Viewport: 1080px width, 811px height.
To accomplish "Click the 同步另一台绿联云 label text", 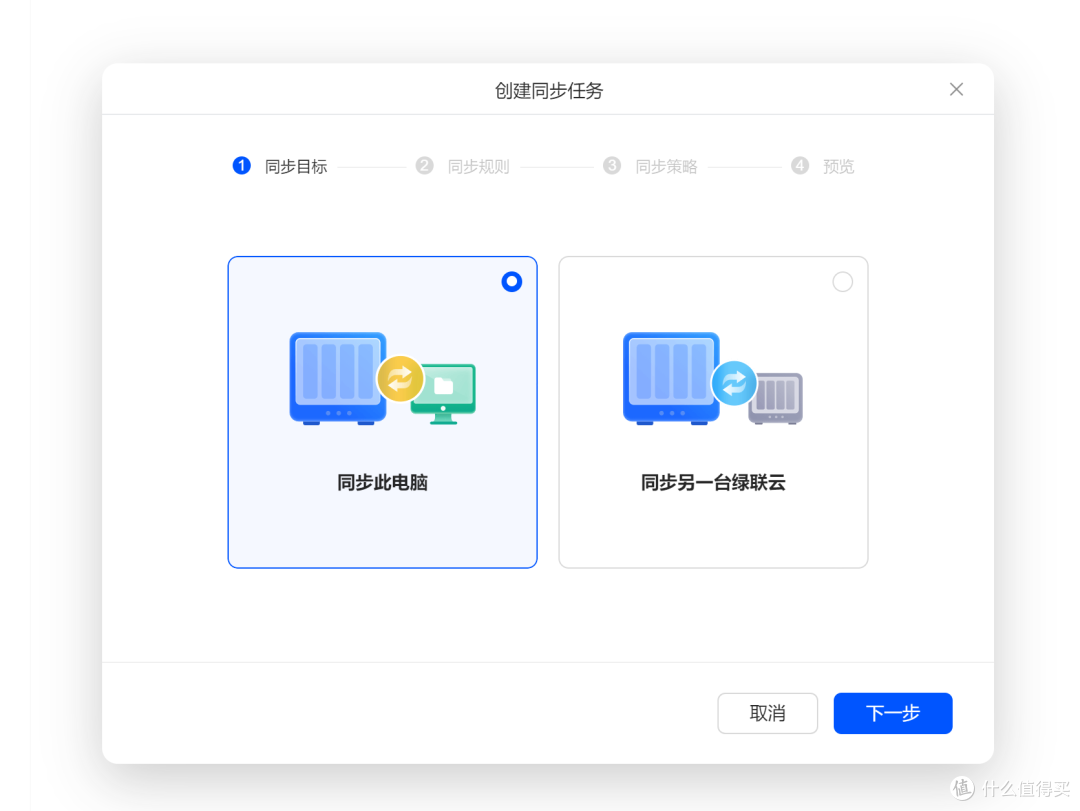I will point(713,482).
